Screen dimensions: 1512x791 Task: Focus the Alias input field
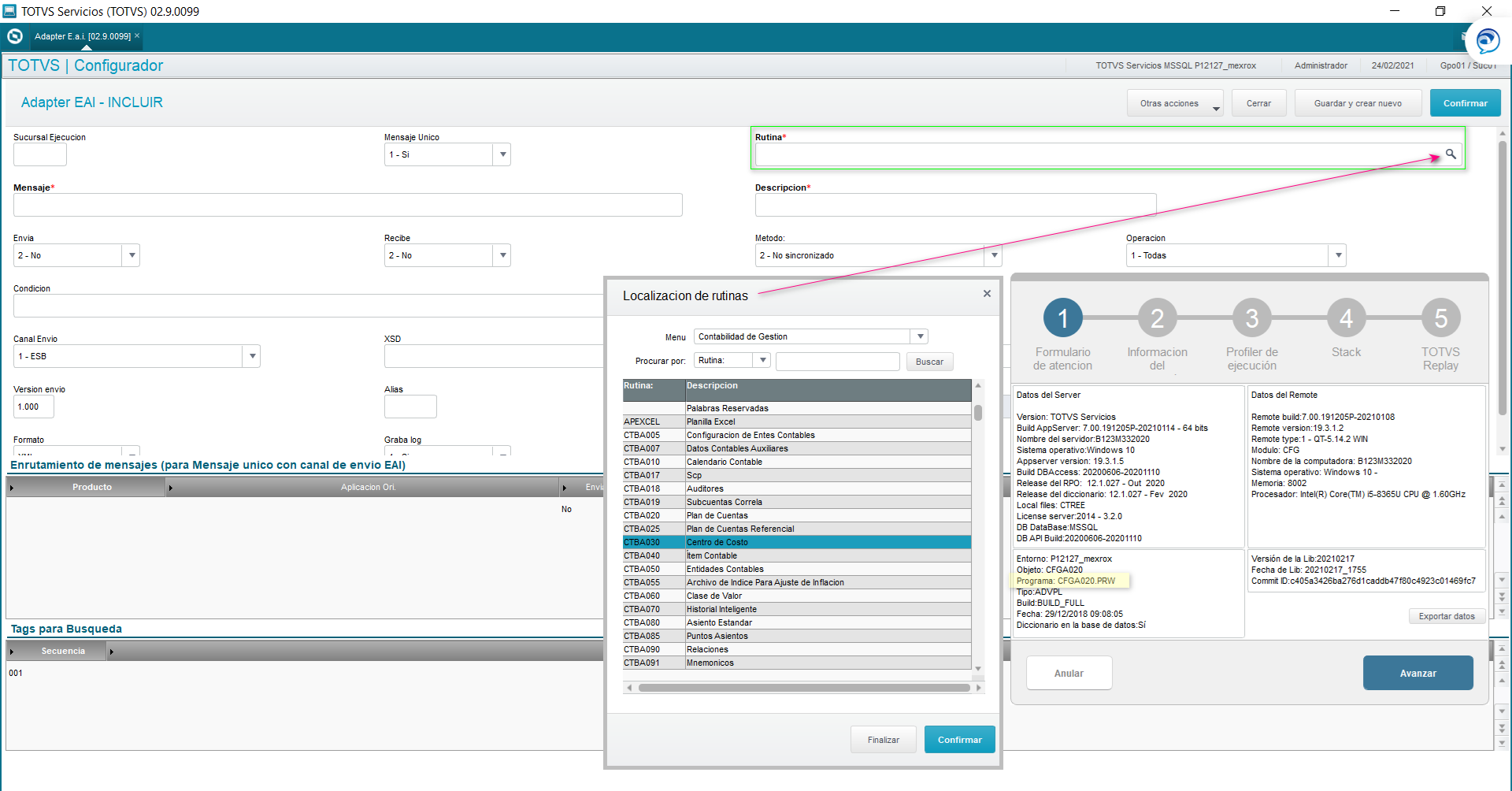point(410,407)
